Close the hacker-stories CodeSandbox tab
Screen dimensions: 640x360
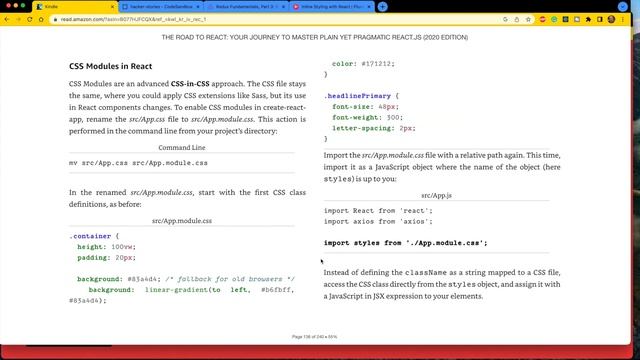click(198, 7)
